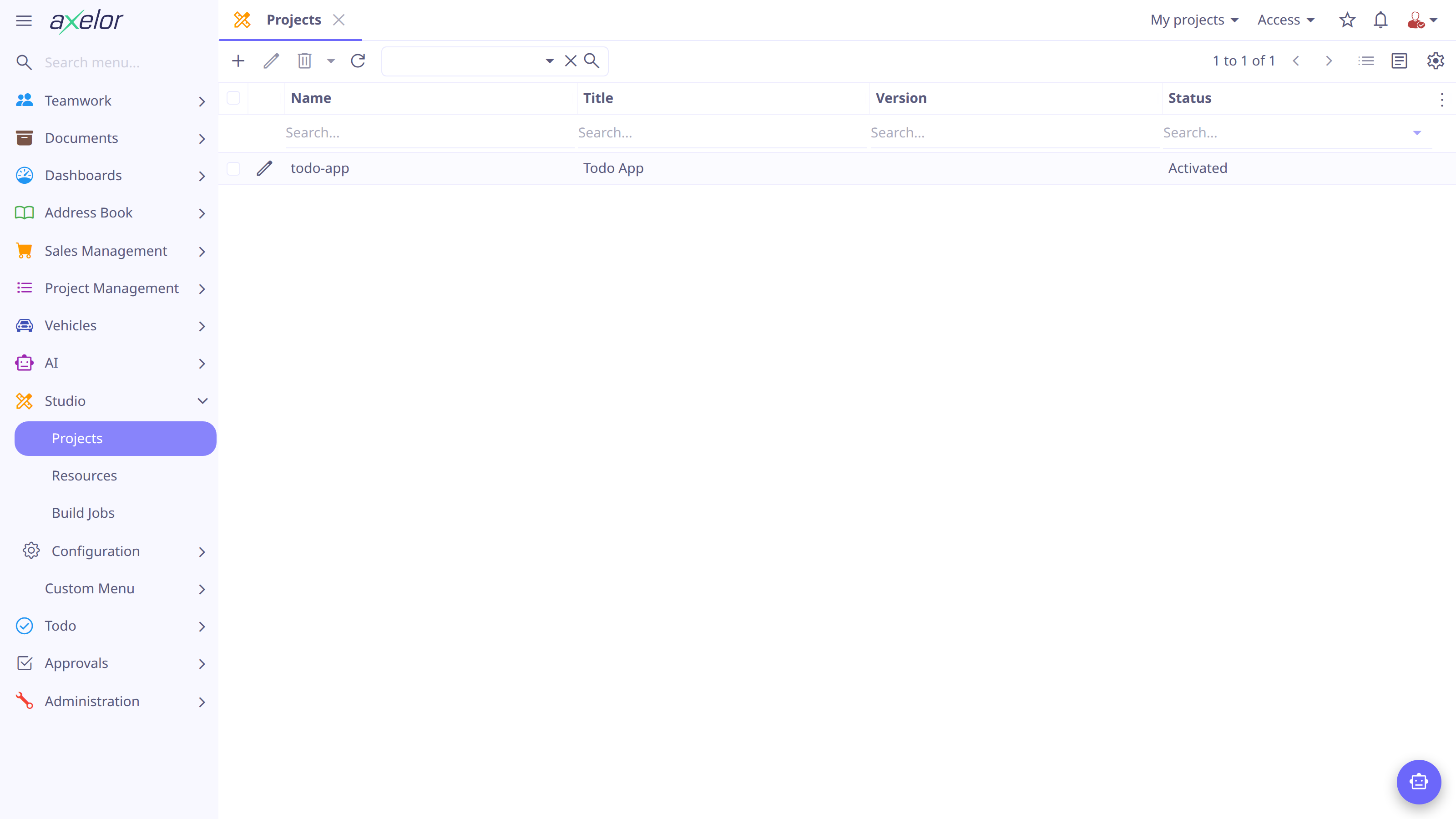Viewport: 1456px width, 819px height.
Task: Edit the todo-app row with pencil
Action: point(264,168)
